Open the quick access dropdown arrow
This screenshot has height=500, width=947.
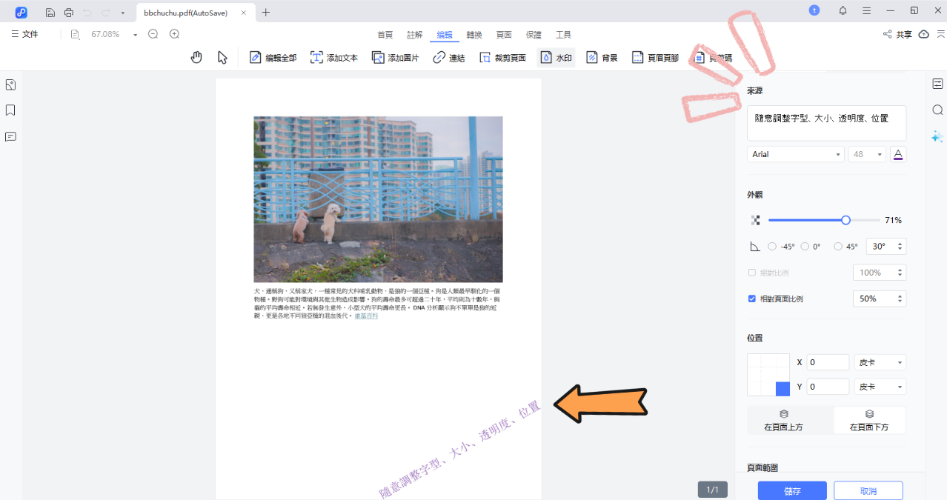click(x=123, y=13)
